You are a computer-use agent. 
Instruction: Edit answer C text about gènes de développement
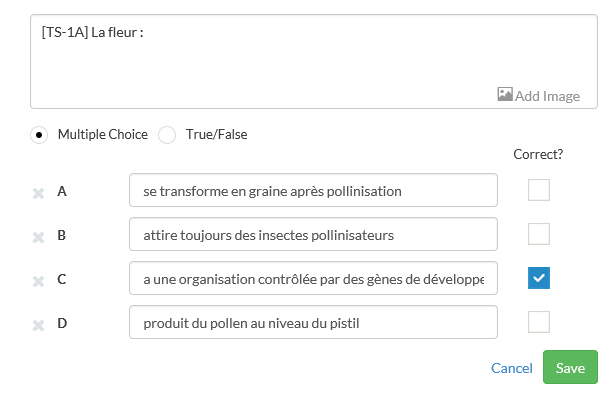click(x=313, y=278)
